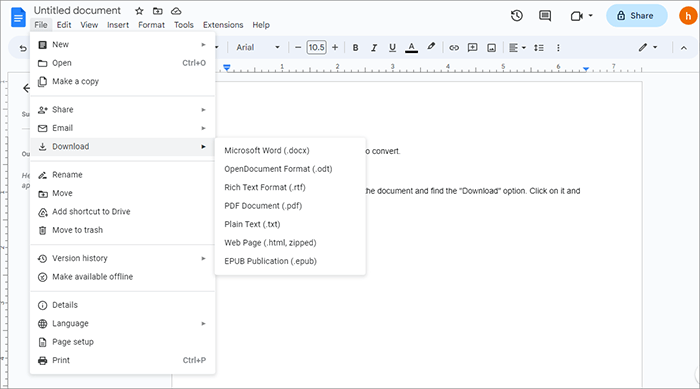This screenshot has width=700, height=389.
Task: Toggle Italic formatting
Action: (x=374, y=47)
